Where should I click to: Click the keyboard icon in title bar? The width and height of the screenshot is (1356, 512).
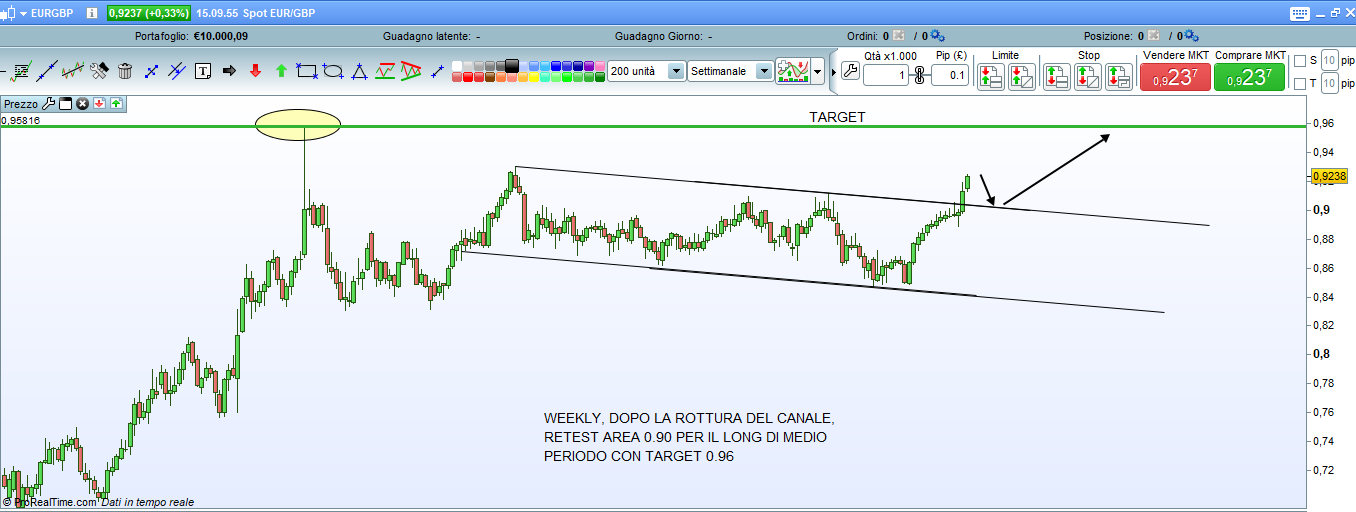click(x=1300, y=14)
